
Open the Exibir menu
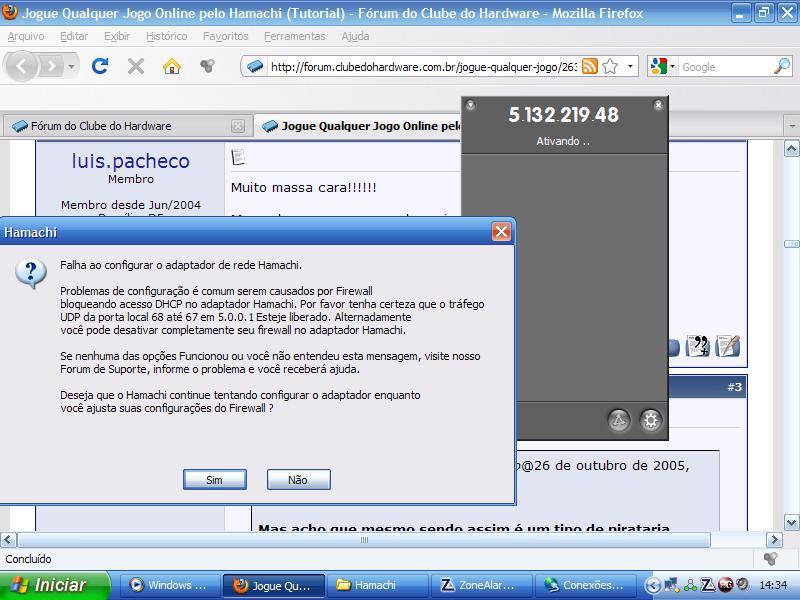117,36
